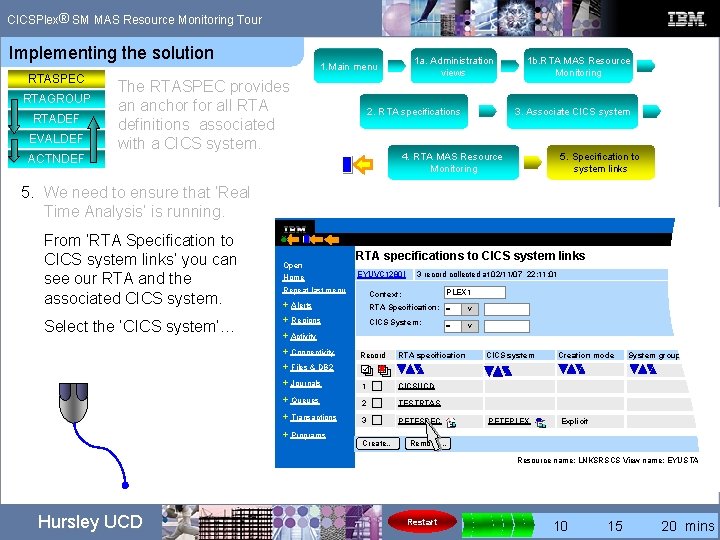Check the box for record 3 PETESPEC
This screenshot has width=720, height=540.
click(377, 420)
